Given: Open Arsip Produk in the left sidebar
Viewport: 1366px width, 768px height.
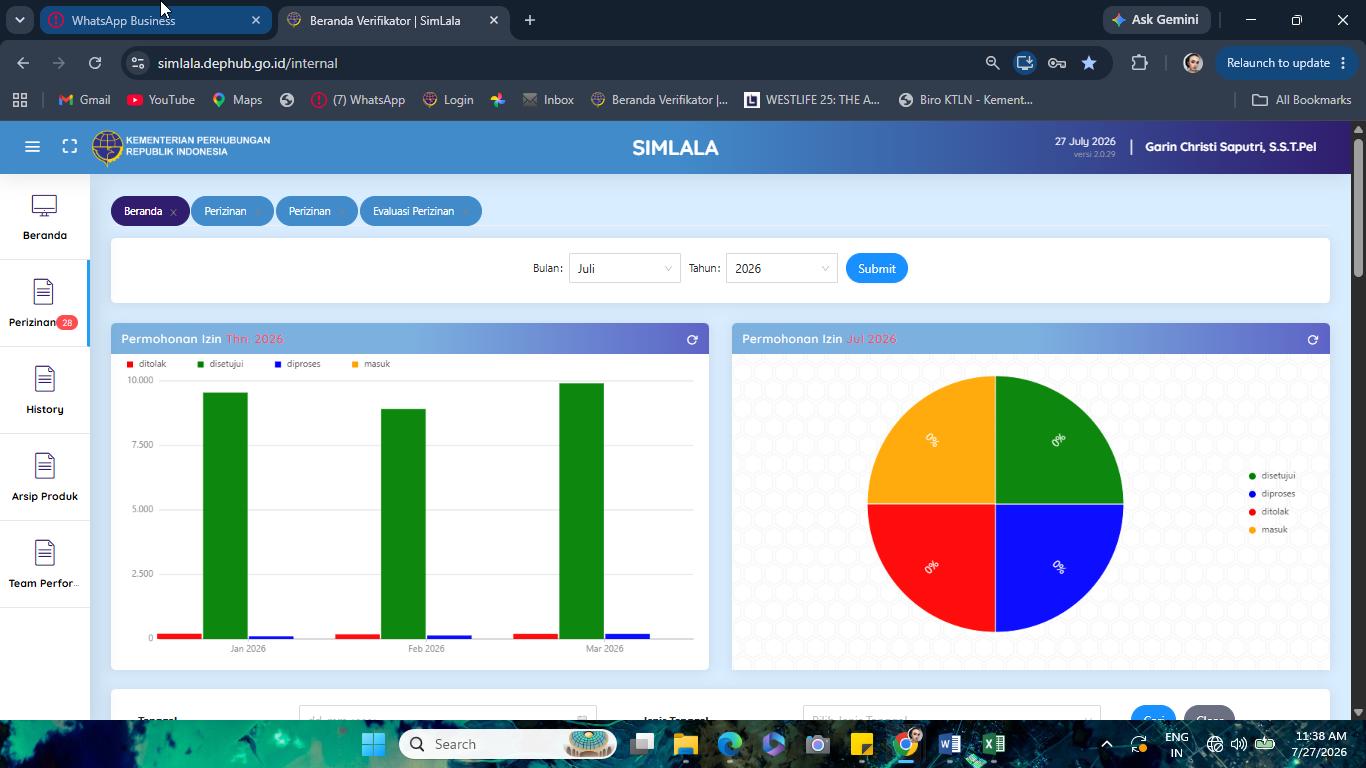Looking at the screenshot, I should coord(44,478).
